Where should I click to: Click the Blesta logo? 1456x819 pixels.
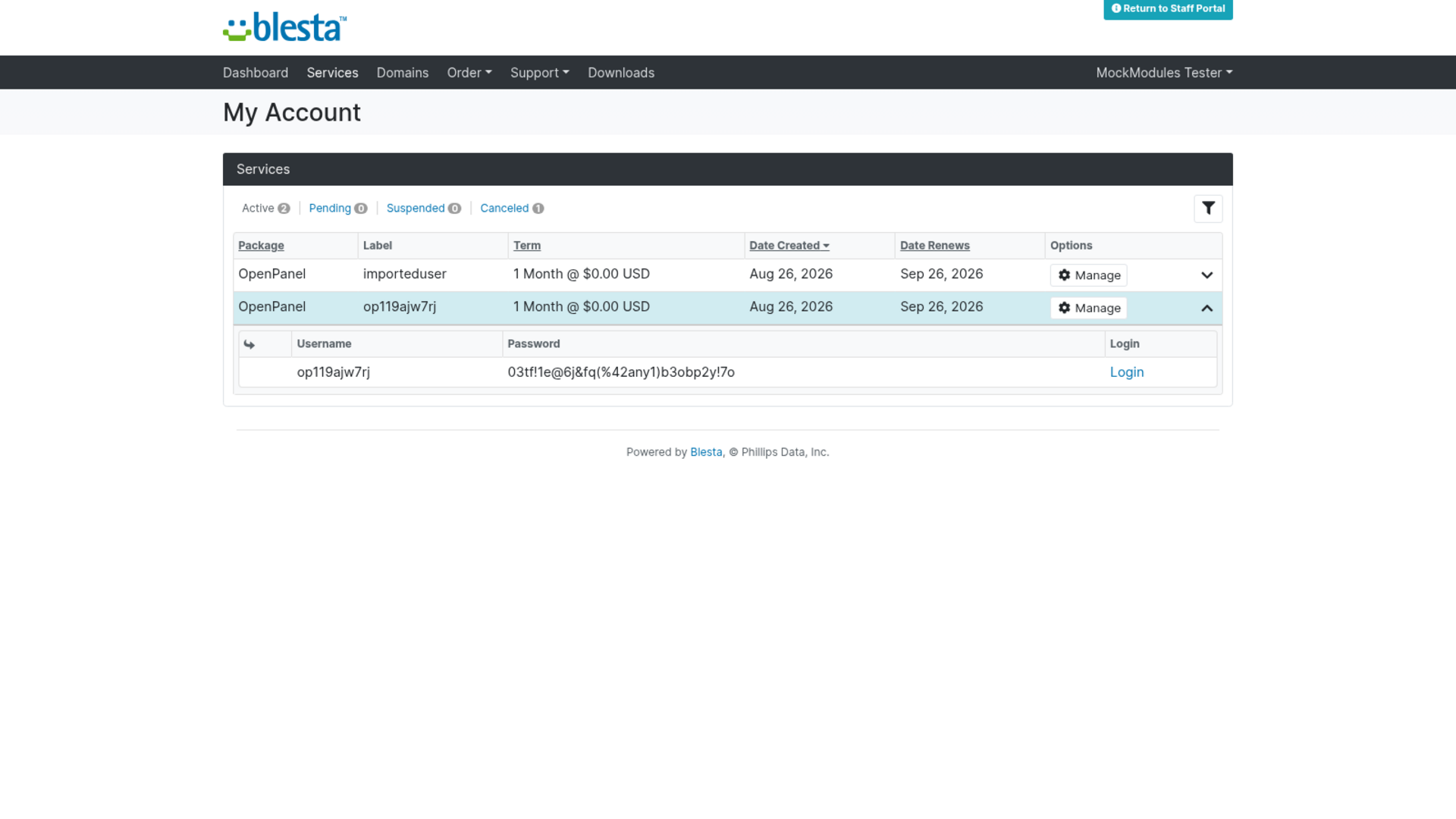point(285,27)
